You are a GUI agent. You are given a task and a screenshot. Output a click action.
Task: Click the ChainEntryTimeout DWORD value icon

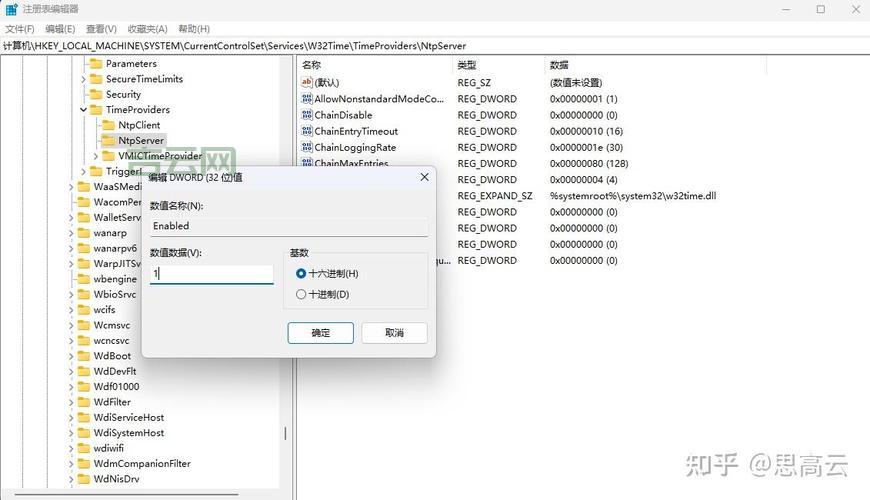pyautogui.click(x=307, y=131)
